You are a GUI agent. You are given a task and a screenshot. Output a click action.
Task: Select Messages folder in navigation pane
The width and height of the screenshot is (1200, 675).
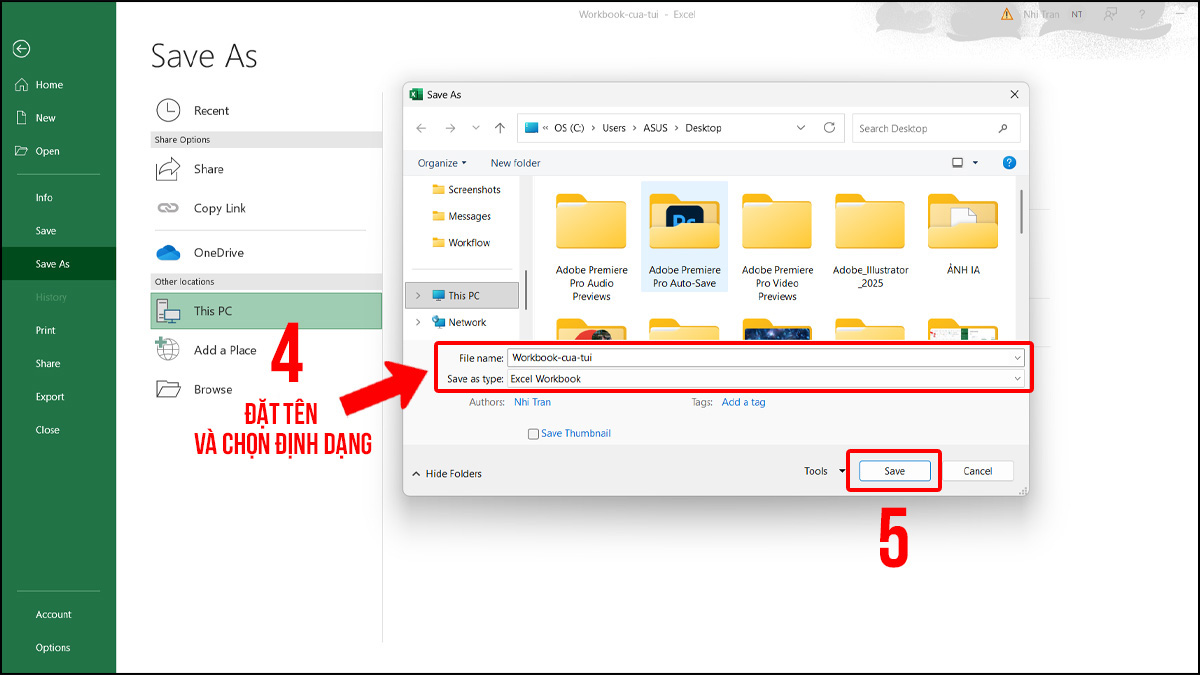[x=461, y=216]
